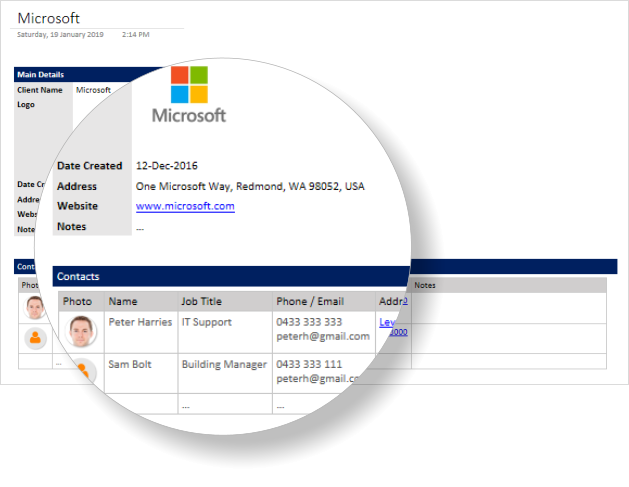Screen dimensions: 629x487
Task: Click the Peter Harries name cell
Action: 140,322
